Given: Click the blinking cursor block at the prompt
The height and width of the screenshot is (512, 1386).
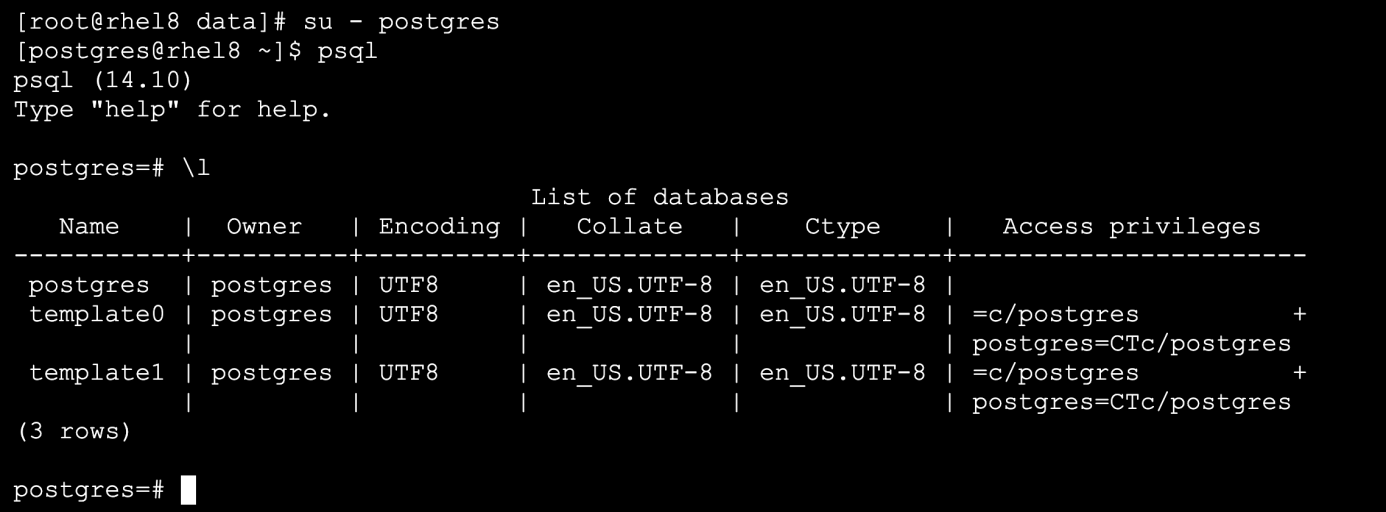Looking at the screenshot, I should tap(188, 491).
